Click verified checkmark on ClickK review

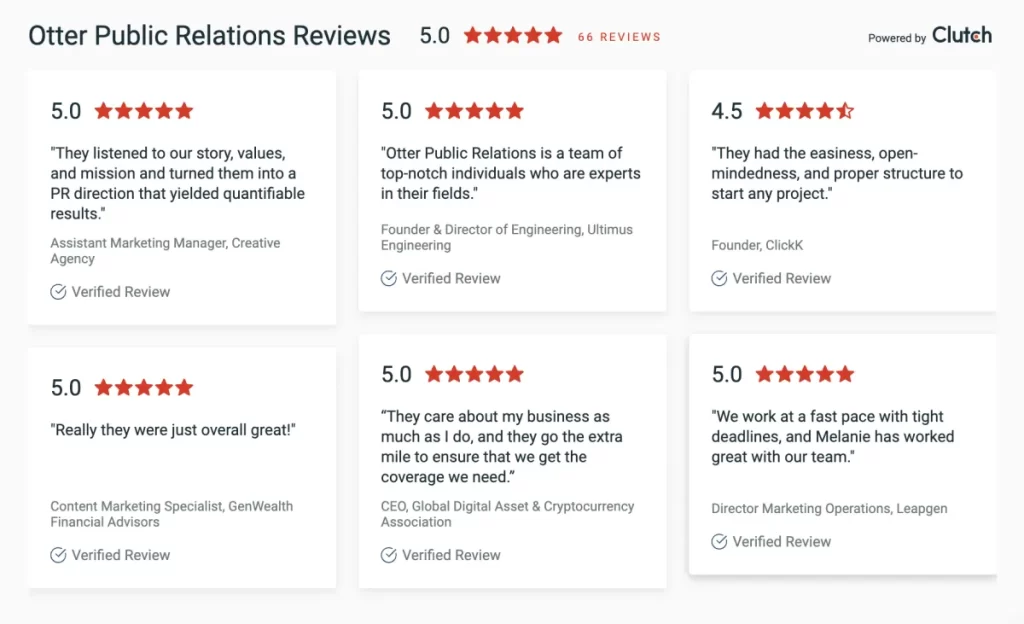(719, 279)
